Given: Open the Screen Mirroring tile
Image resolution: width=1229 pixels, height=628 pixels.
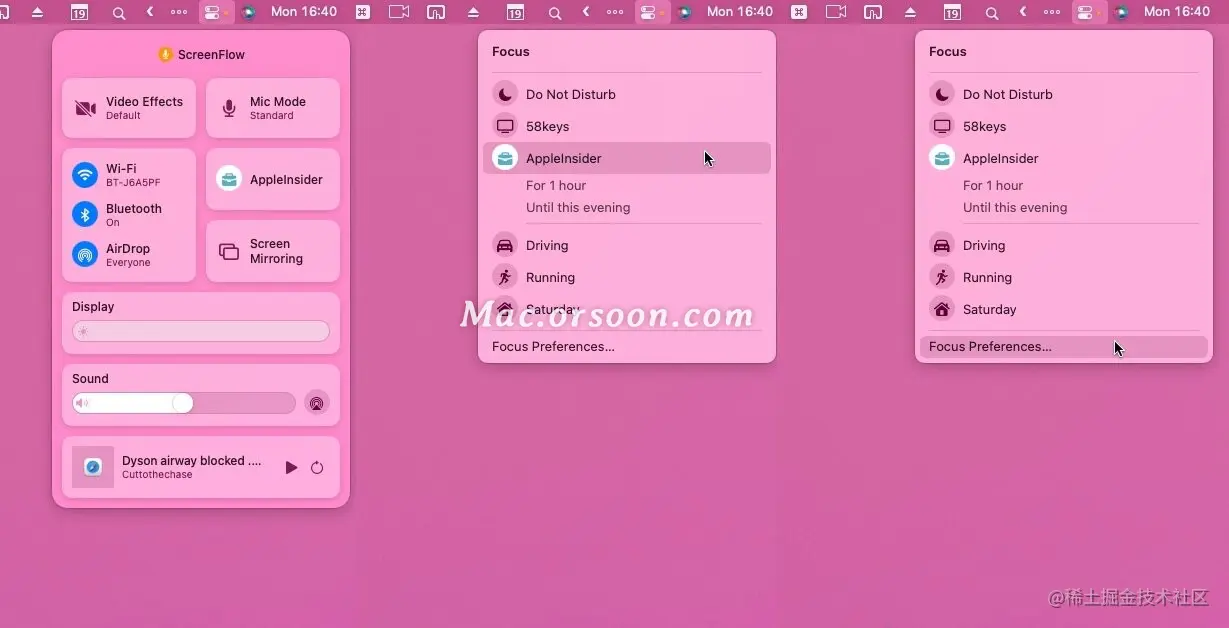Looking at the screenshot, I should [272, 251].
